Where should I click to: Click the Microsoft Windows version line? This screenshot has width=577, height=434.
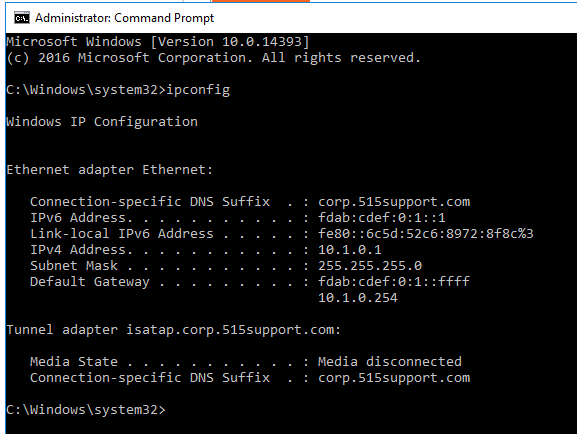click(x=157, y=42)
